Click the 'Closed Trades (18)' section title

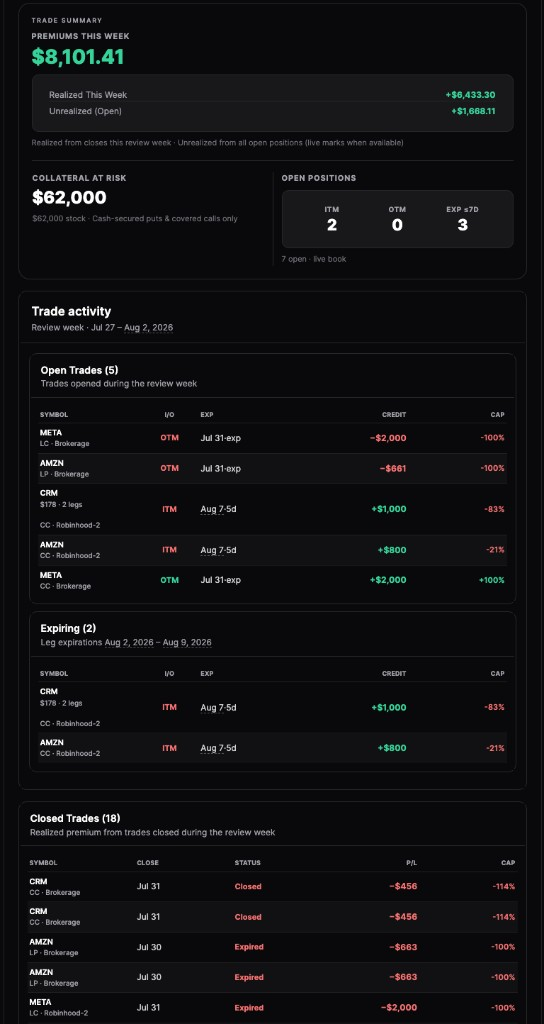click(75, 818)
